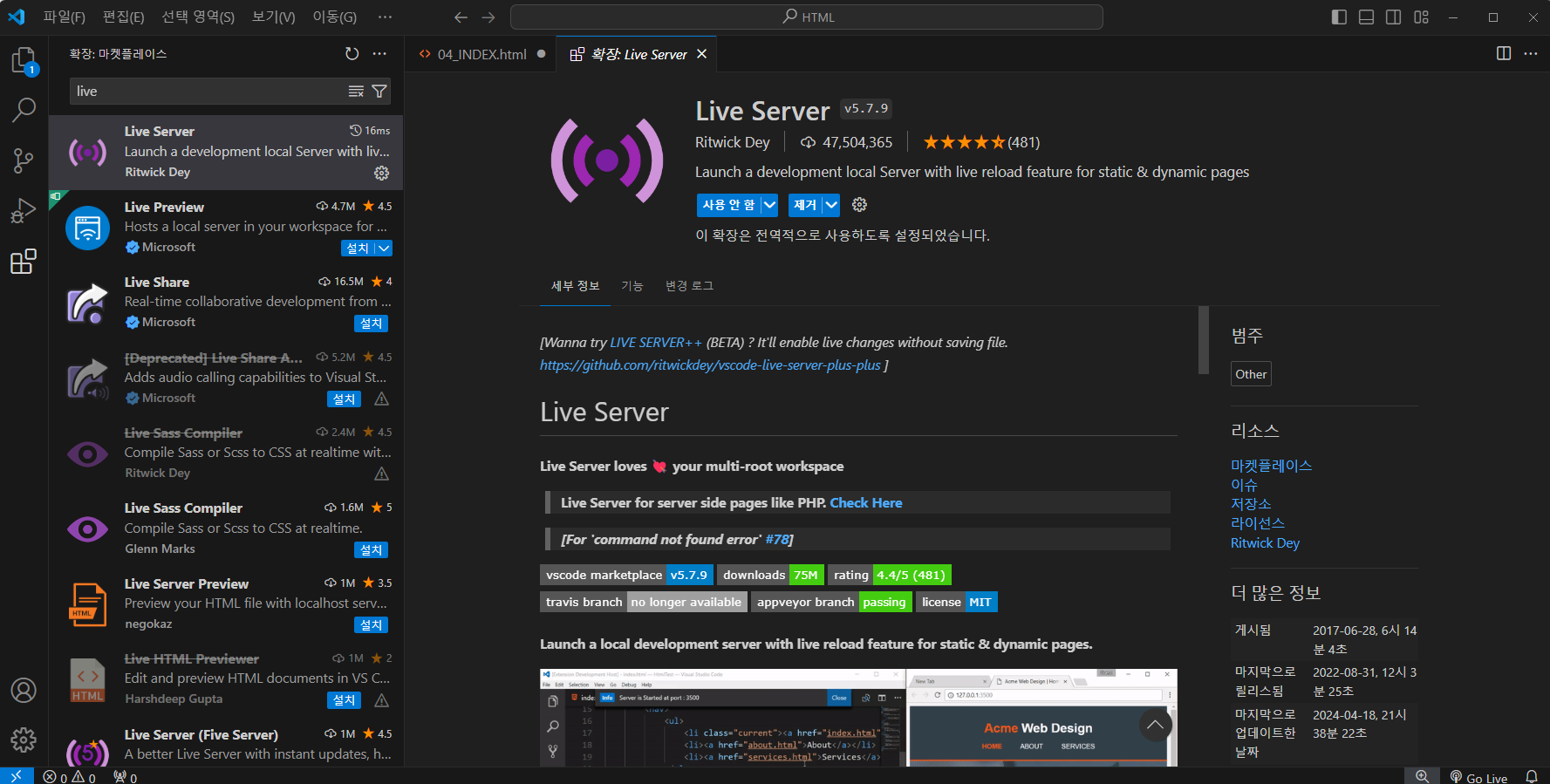Viewport: 1550px width, 784px height.
Task: Open Ritwick Dey publisher name in header
Action: (x=733, y=142)
